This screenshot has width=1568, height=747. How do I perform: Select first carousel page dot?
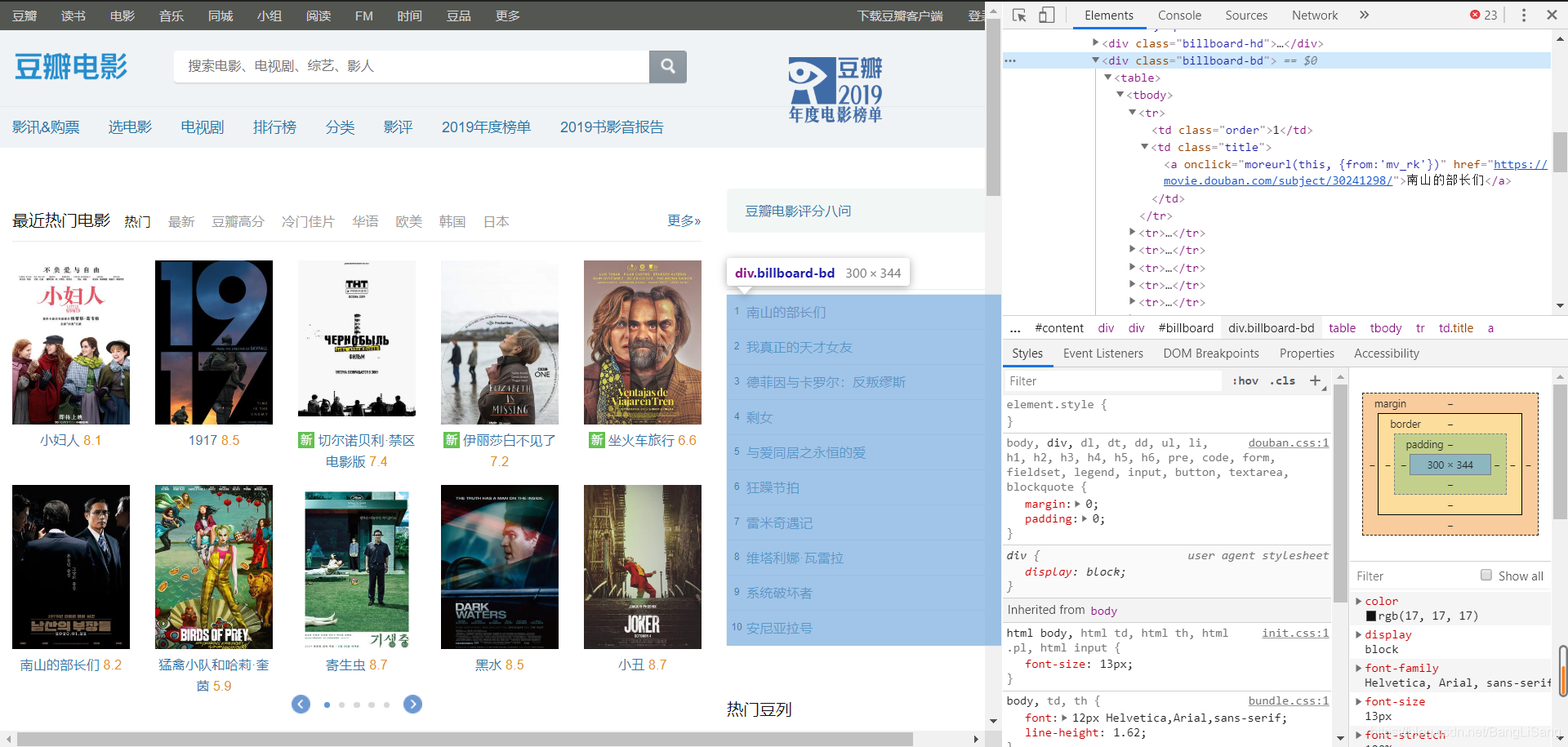click(327, 705)
